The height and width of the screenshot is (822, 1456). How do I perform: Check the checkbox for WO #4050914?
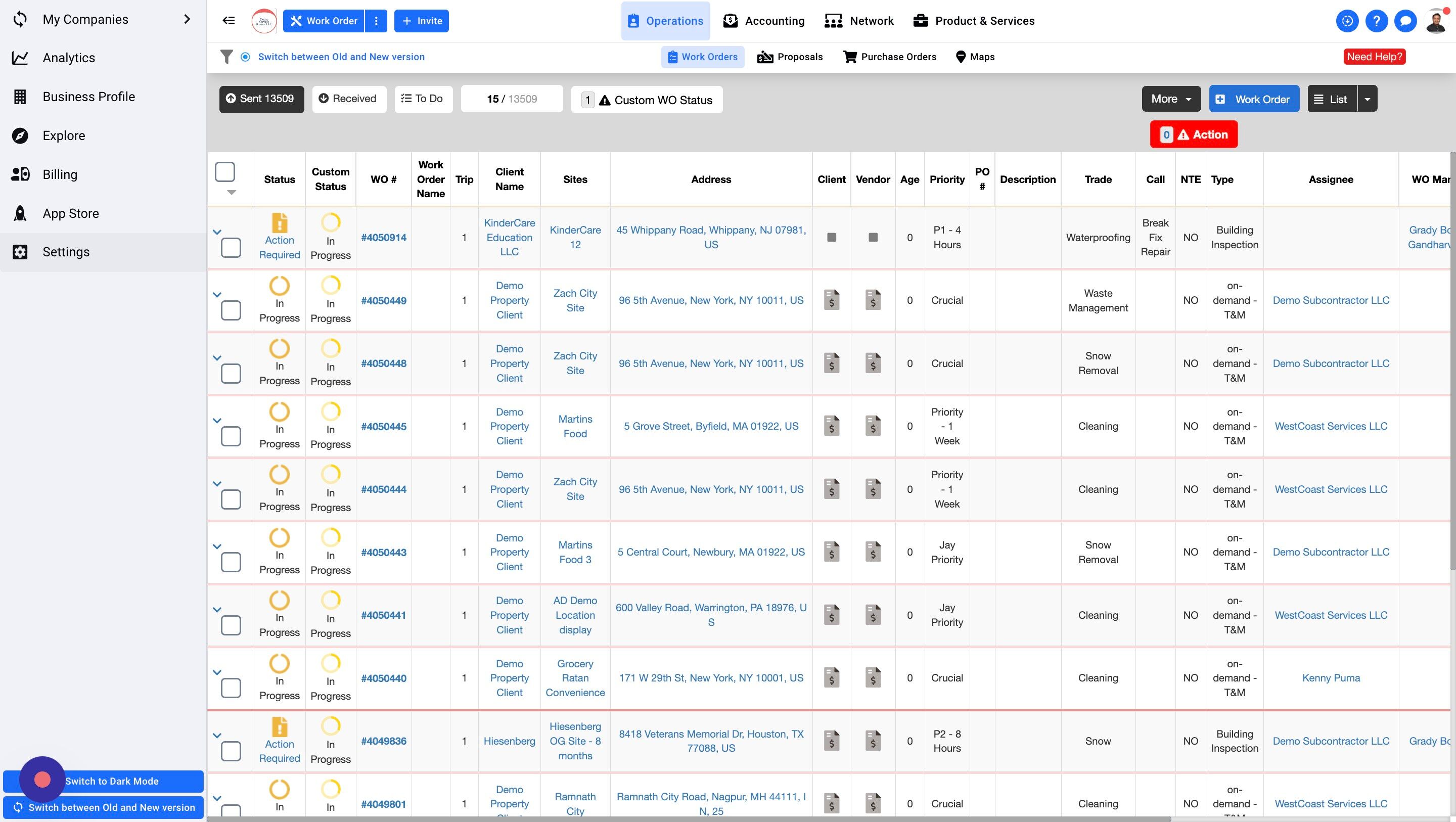coord(231,248)
